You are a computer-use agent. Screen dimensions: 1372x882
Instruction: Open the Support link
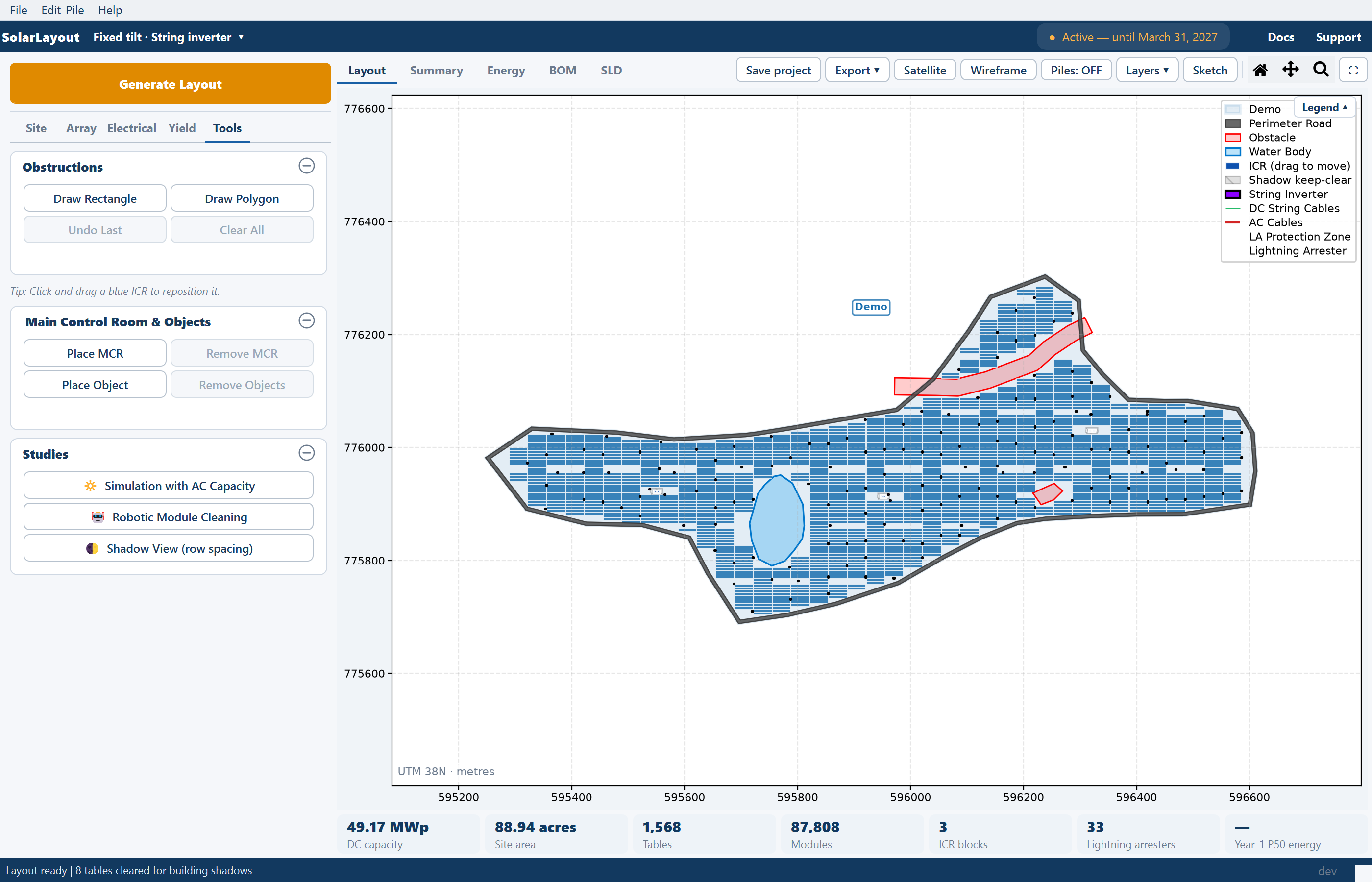[x=1338, y=37]
